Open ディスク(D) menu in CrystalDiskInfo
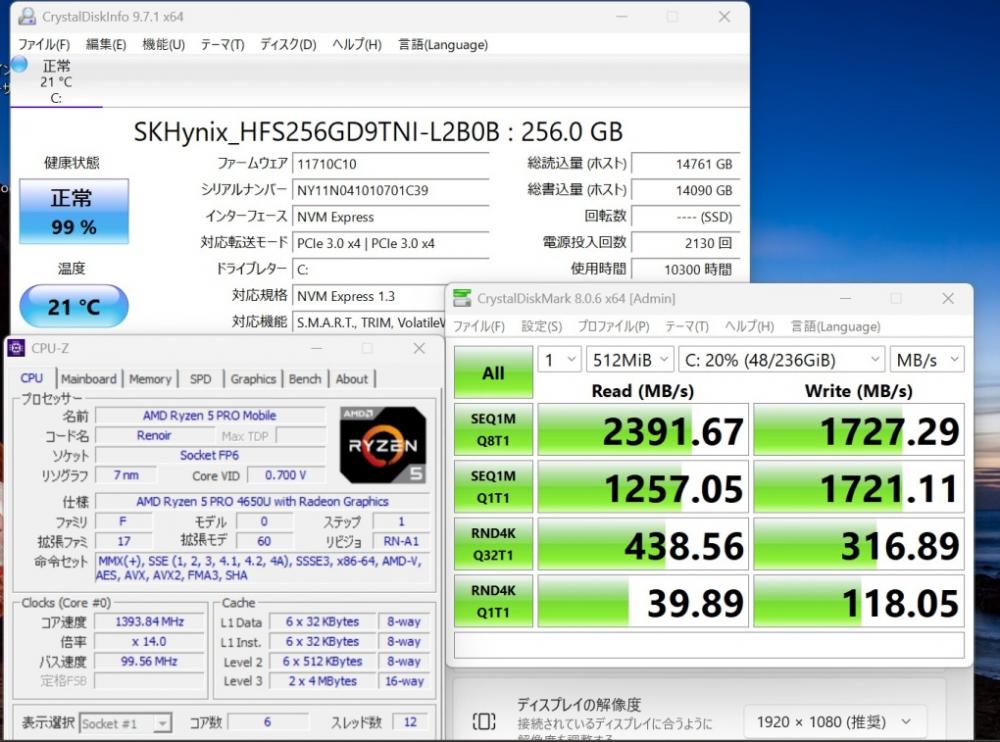Image resolution: width=1000 pixels, height=742 pixels. point(288,45)
